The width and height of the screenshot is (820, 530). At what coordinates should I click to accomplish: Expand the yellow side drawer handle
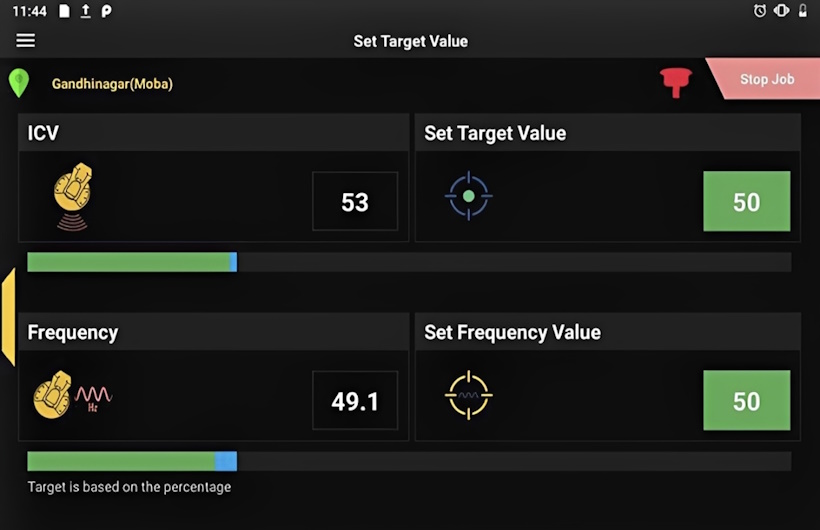(x=8, y=317)
